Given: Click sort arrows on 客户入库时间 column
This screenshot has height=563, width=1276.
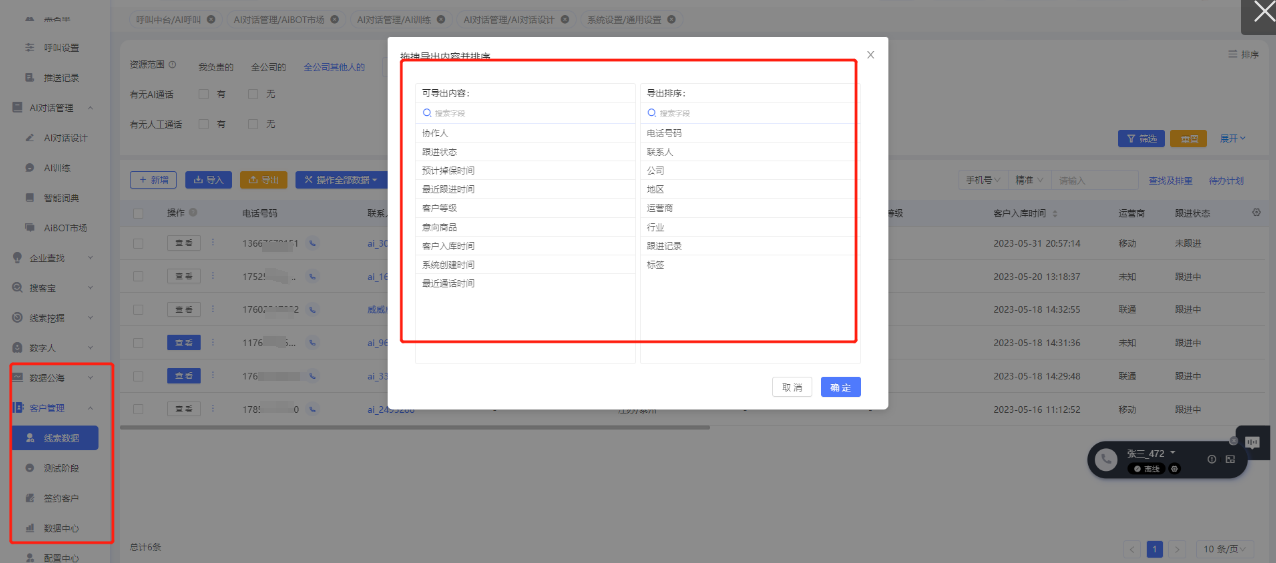Looking at the screenshot, I should [1055, 214].
